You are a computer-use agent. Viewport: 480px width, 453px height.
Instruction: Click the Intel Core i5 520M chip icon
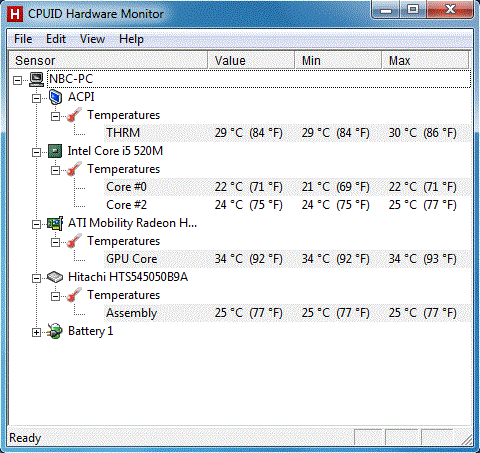click(55, 151)
